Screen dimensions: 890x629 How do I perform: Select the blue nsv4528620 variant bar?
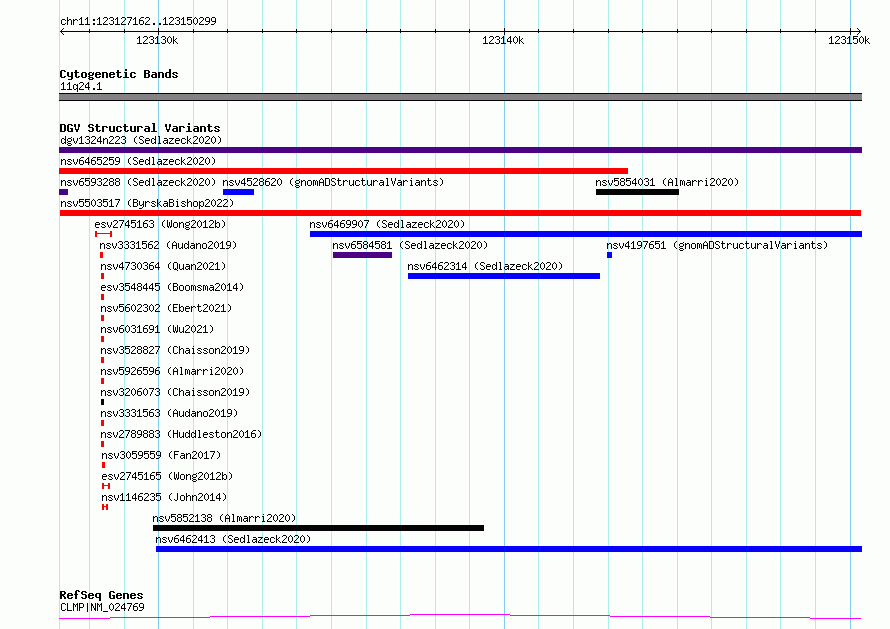(x=238, y=192)
